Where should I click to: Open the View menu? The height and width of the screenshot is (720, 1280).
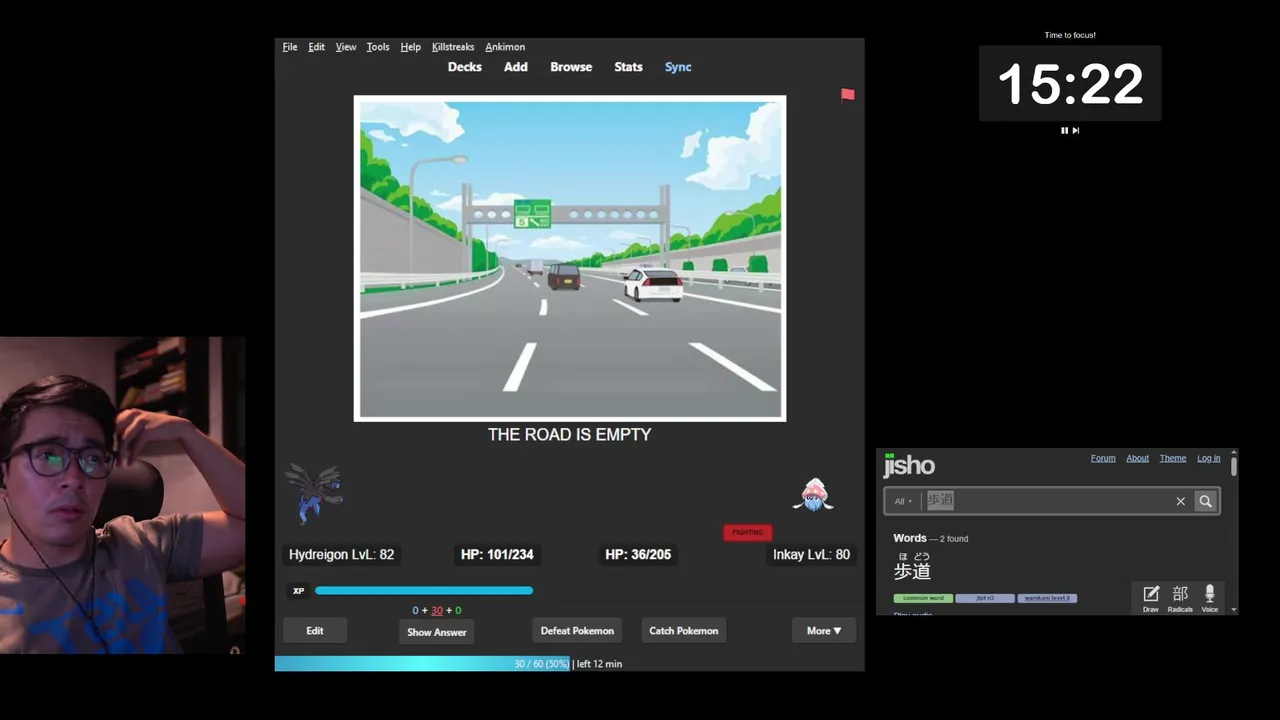[x=346, y=47]
